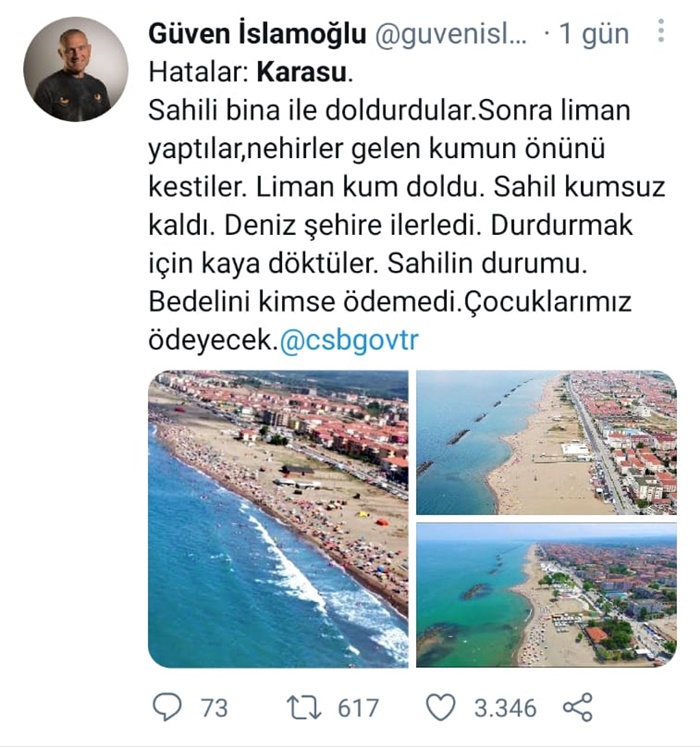View the 617 retweets count
Viewport: 700px width, 748px height.
[x=358, y=708]
